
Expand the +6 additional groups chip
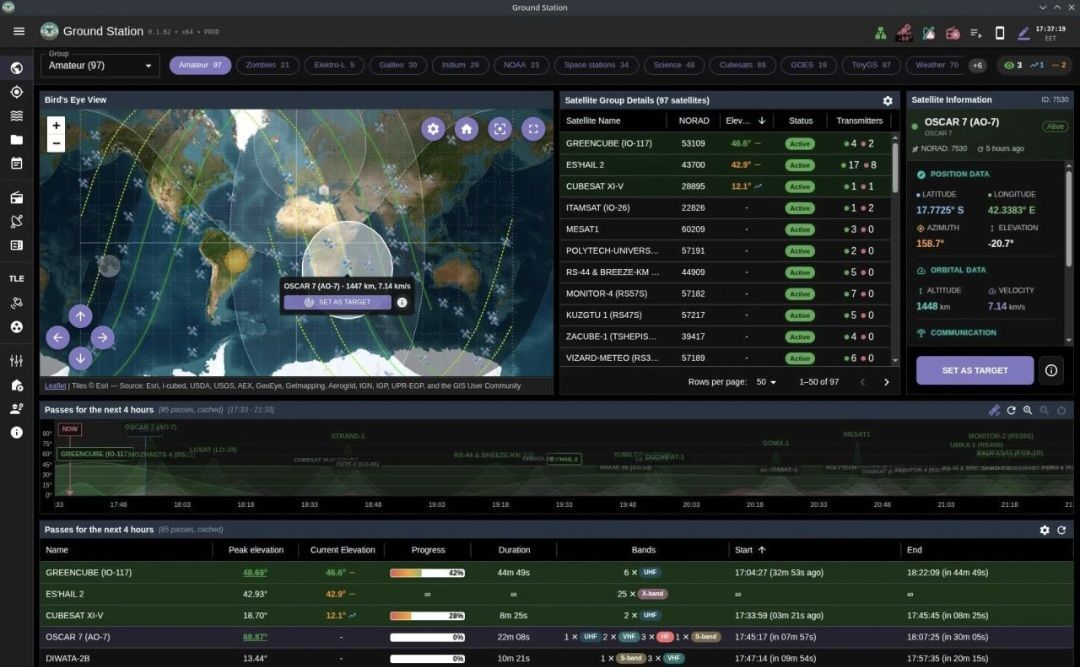pyautogui.click(x=977, y=65)
